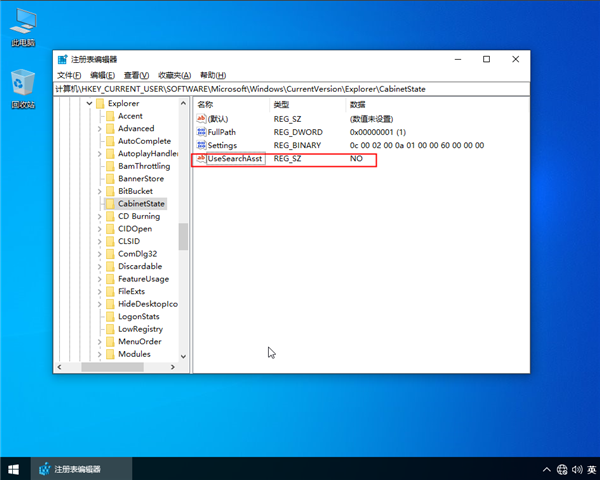Click the FullPath DWORD value icon
The height and width of the screenshot is (480, 600).
[x=201, y=132]
